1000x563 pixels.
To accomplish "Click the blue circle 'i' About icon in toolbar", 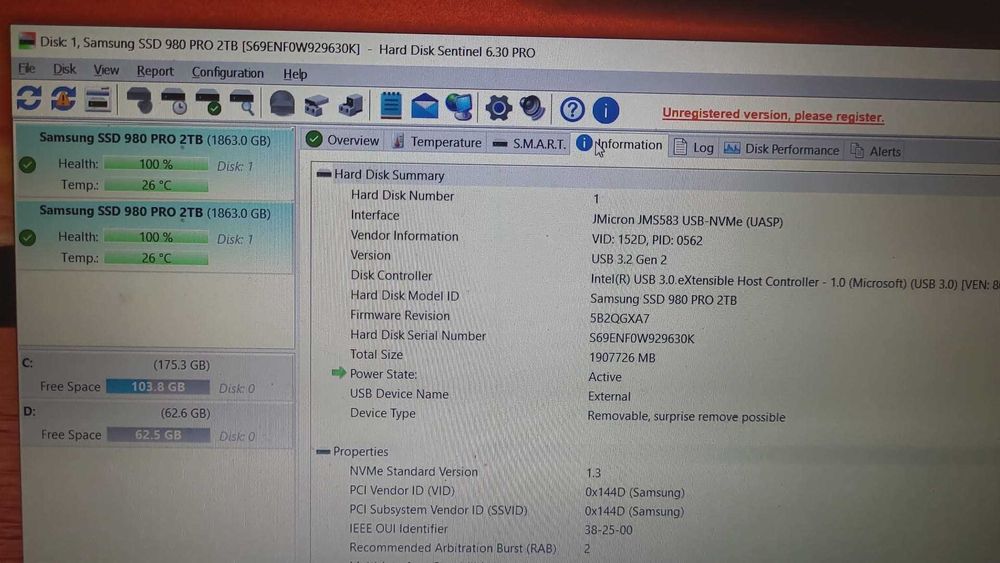I will [x=605, y=110].
